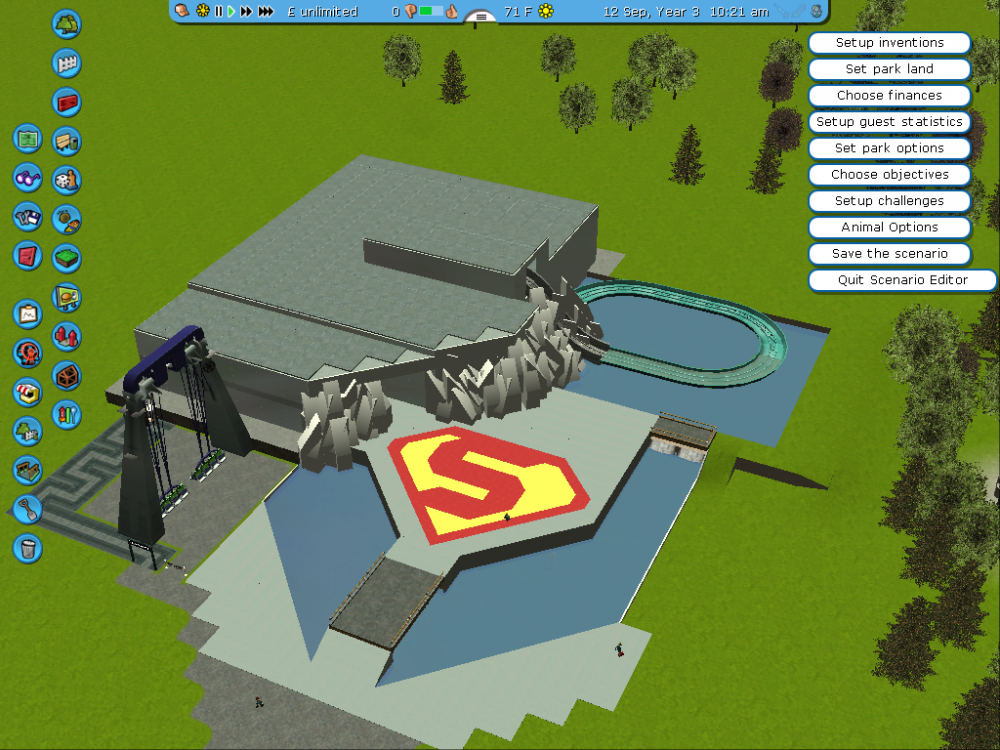This screenshot has width=1000, height=750.
Task: Open the floppy disk file options icon
Action: tap(28, 216)
